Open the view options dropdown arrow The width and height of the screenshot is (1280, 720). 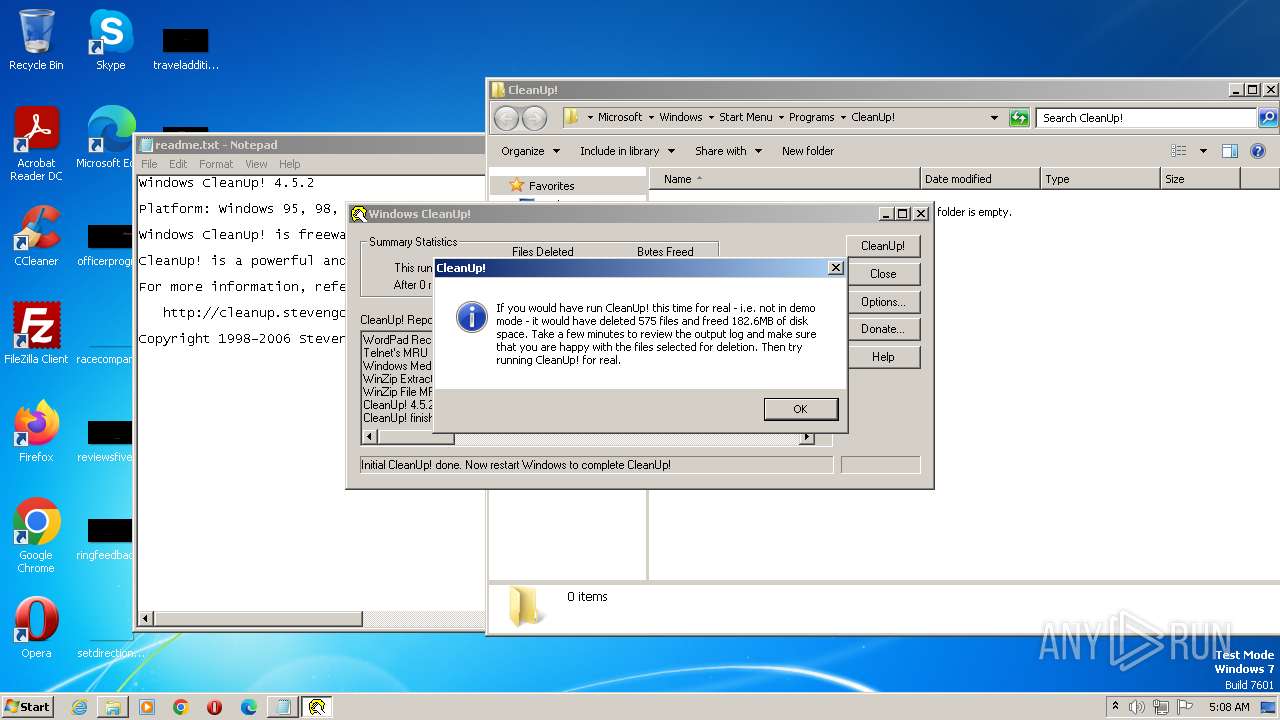[1203, 151]
